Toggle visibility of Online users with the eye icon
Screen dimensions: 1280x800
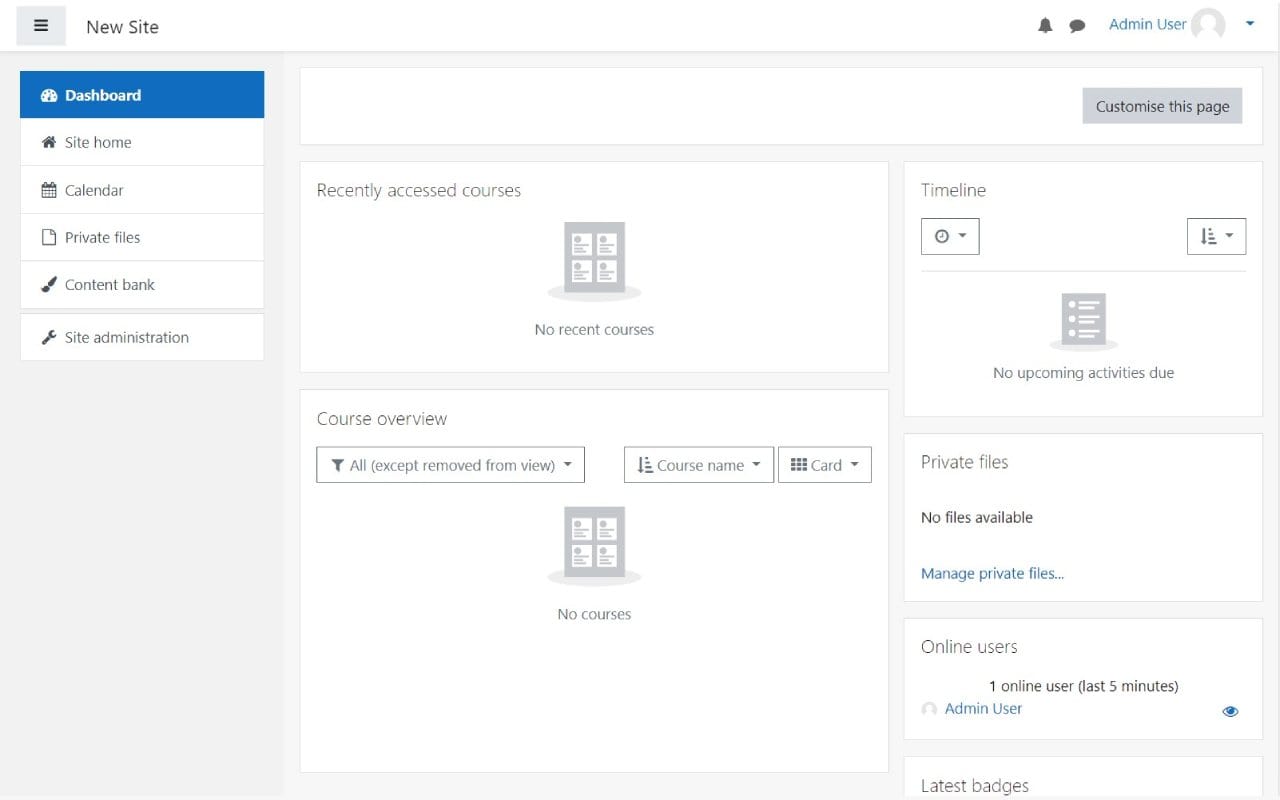tap(1230, 710)
